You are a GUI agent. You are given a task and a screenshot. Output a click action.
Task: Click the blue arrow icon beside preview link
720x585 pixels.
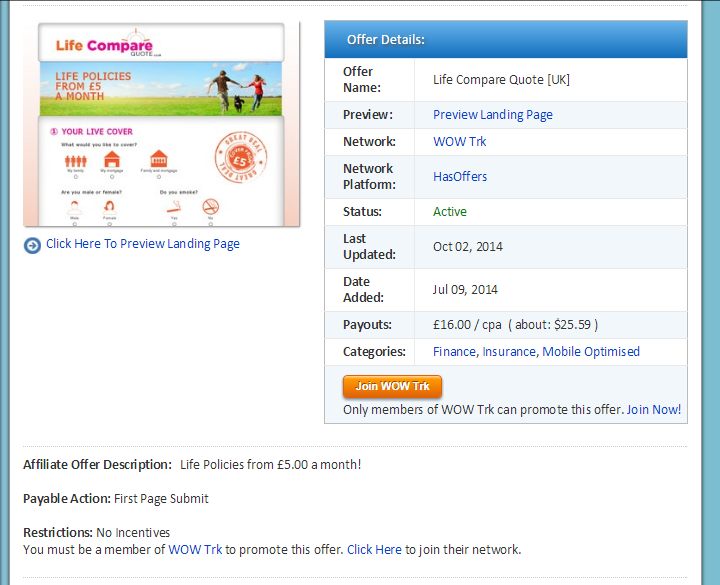coord(32,245)
